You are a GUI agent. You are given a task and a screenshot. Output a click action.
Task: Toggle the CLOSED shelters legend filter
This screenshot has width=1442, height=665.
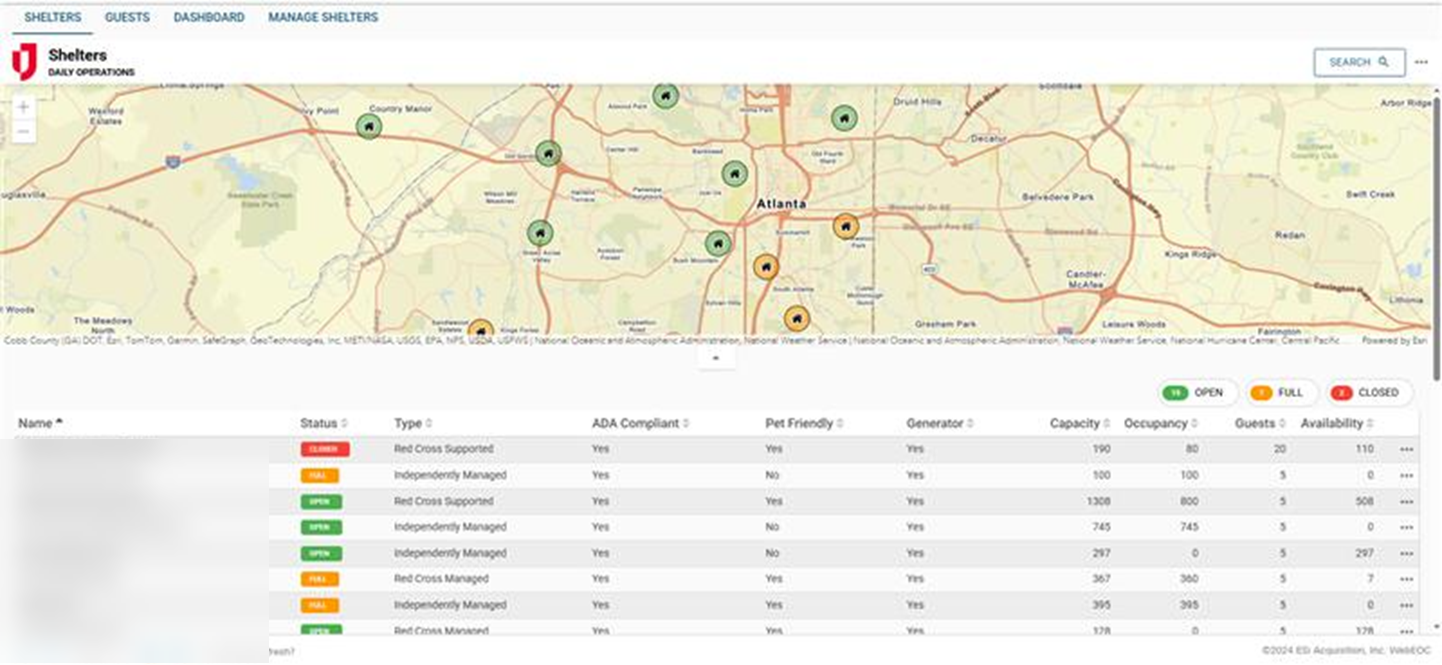[1367, 392]
